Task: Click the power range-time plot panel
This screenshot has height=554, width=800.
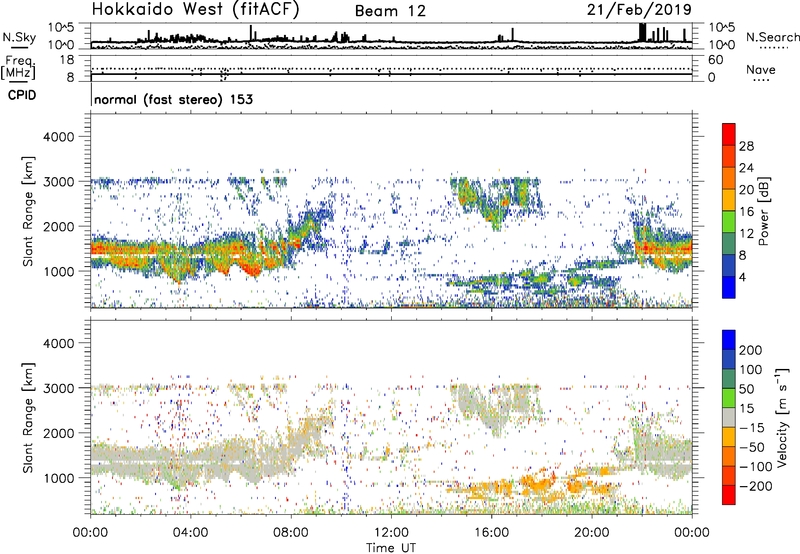Action: coord(391,210)
